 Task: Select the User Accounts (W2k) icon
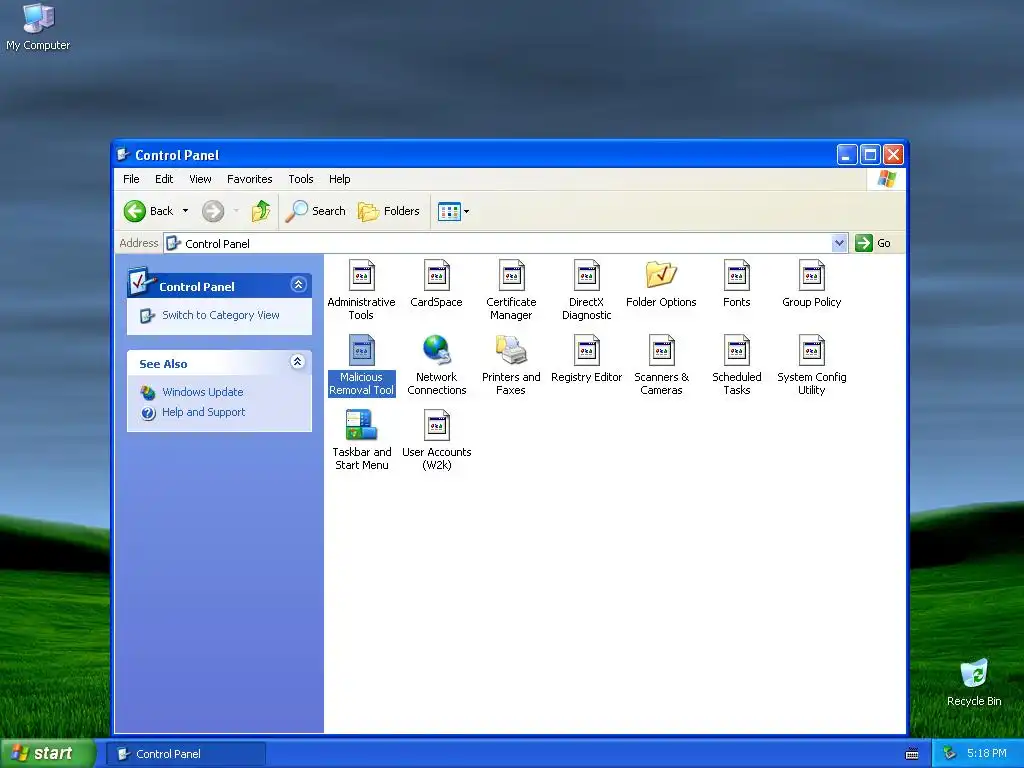coord(436,426)
